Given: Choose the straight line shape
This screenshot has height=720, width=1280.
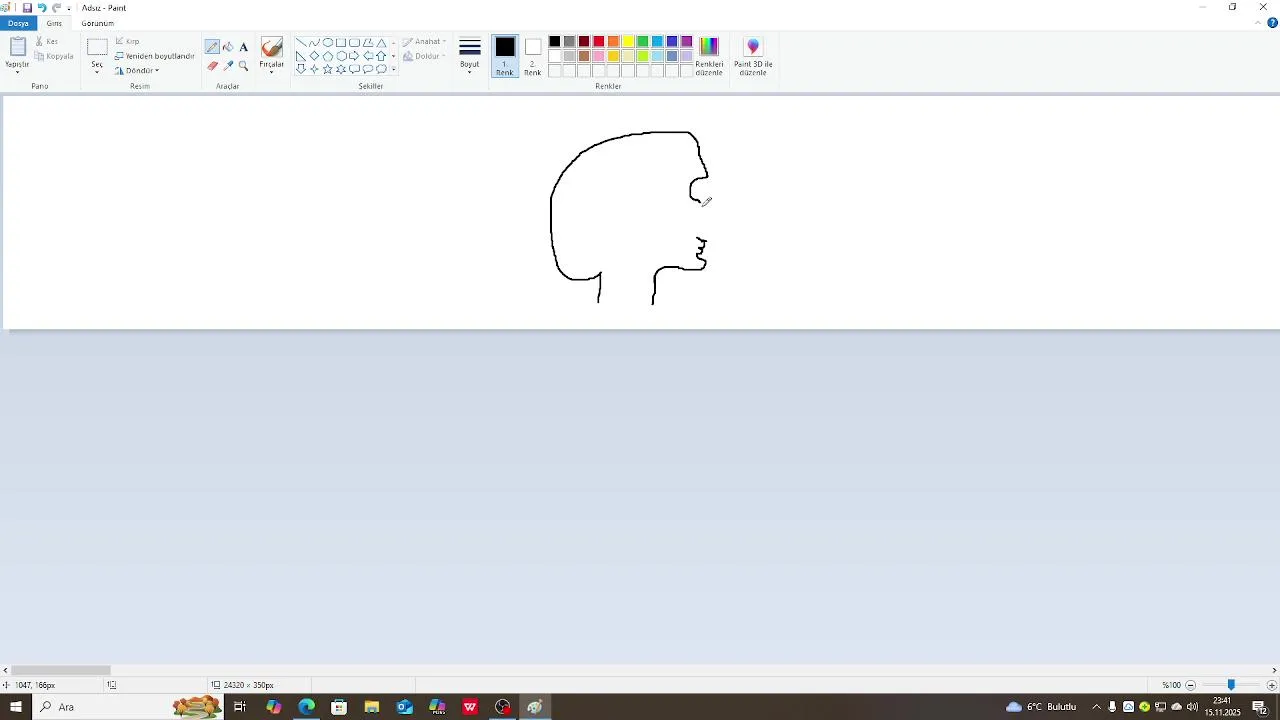Looking at the screenshot, I should point(301,43).
